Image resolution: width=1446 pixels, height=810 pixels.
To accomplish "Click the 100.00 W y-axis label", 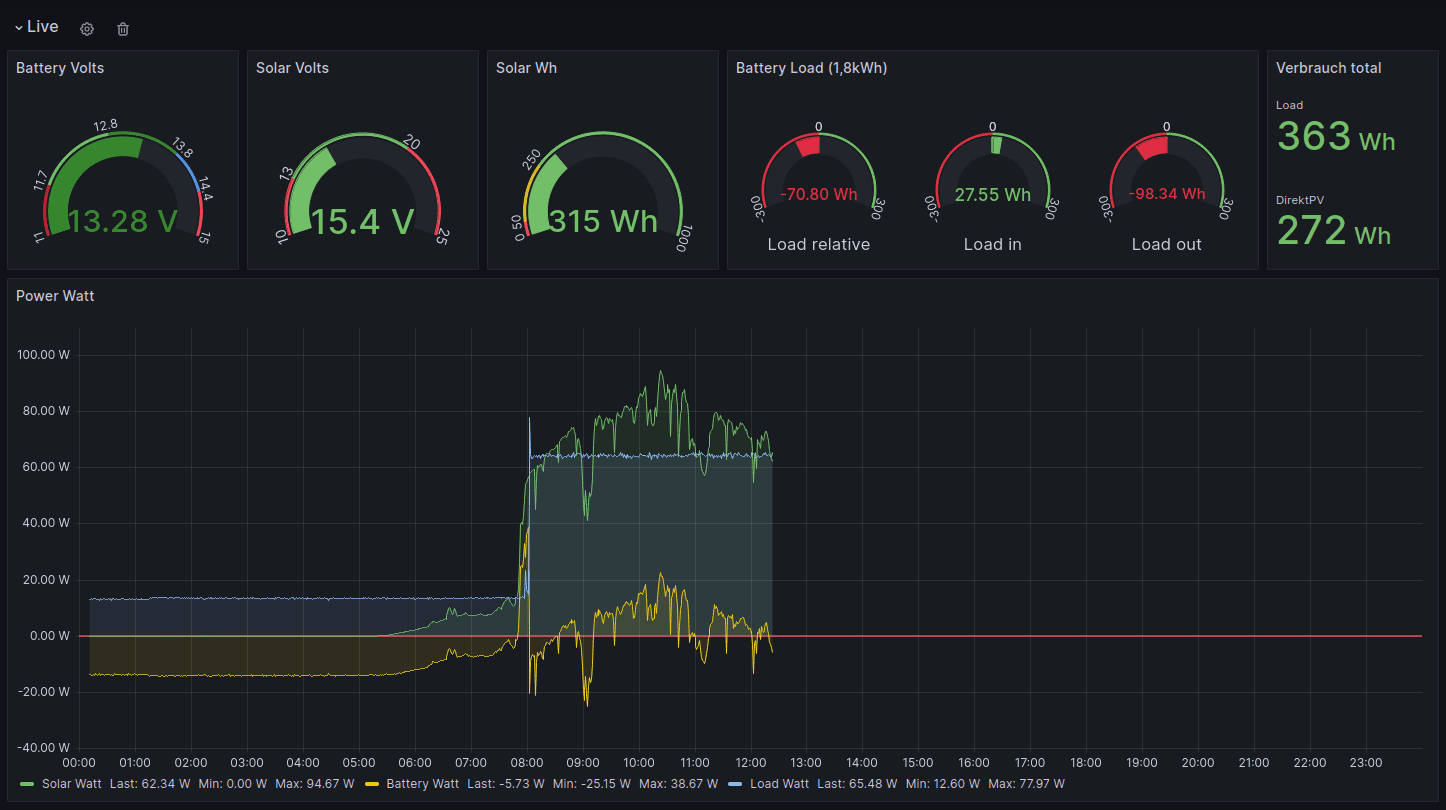I will click(45, 355).
